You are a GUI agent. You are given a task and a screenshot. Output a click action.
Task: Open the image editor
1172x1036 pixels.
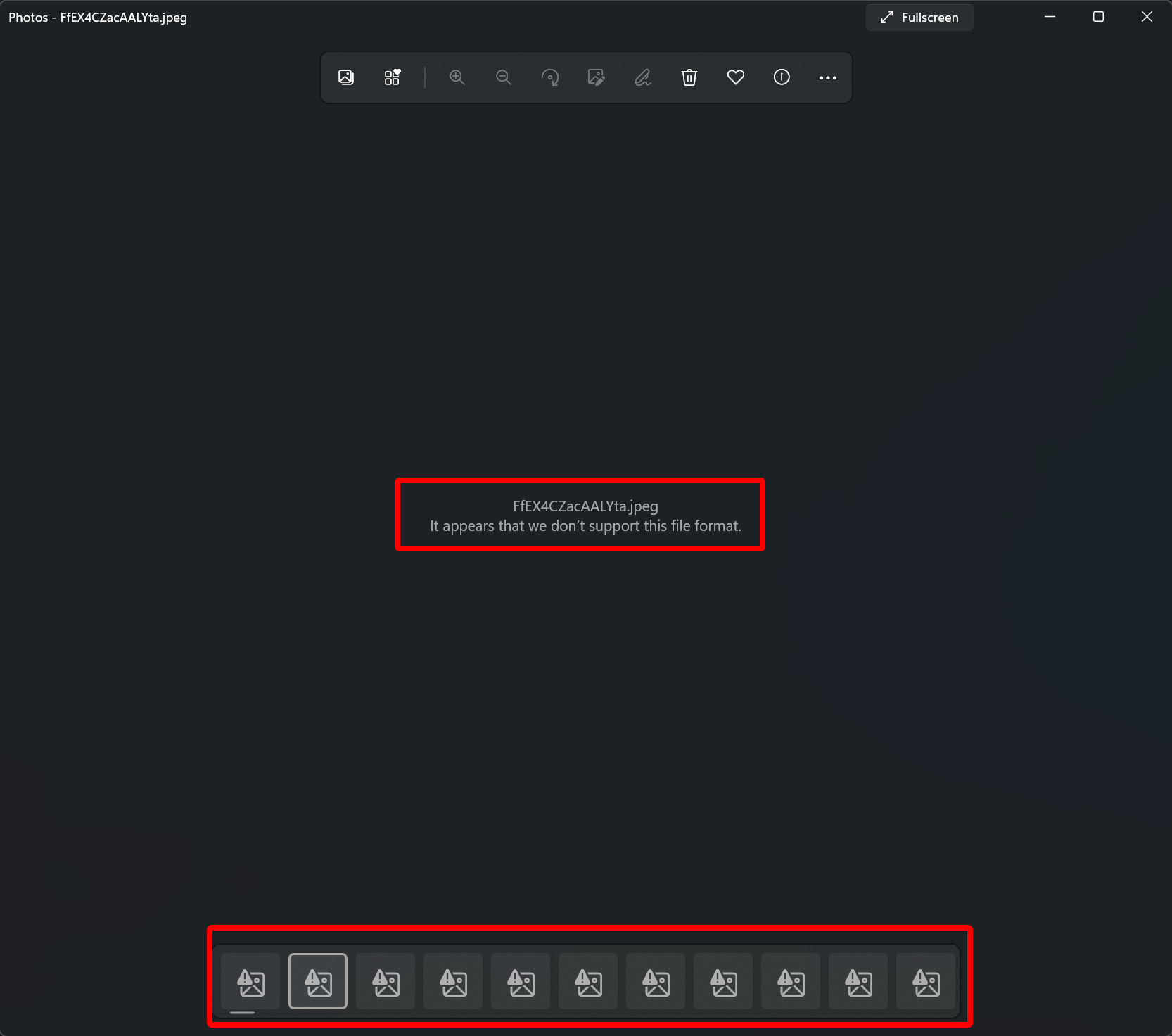[x=596, y=77]
